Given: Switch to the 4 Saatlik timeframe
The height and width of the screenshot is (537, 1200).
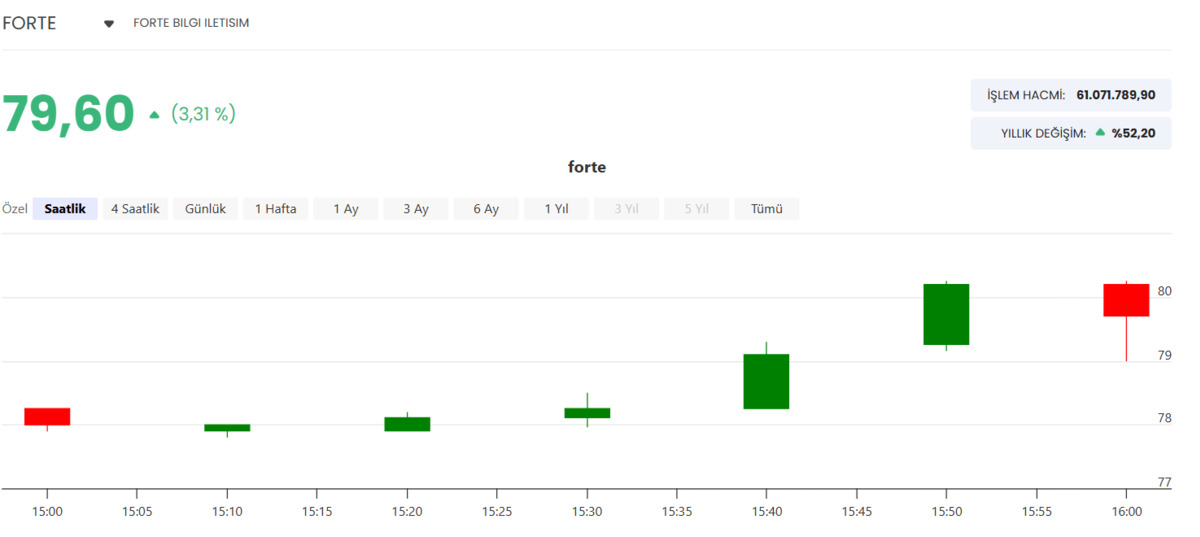Looking at the screenshot, I should [x=135, y=209].
